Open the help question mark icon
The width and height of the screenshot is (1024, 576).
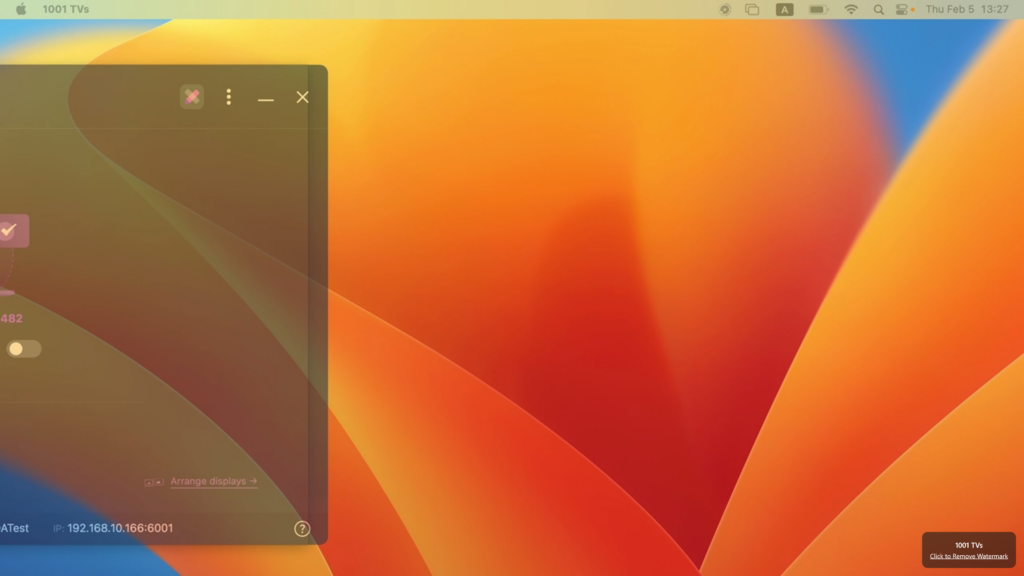302,529
